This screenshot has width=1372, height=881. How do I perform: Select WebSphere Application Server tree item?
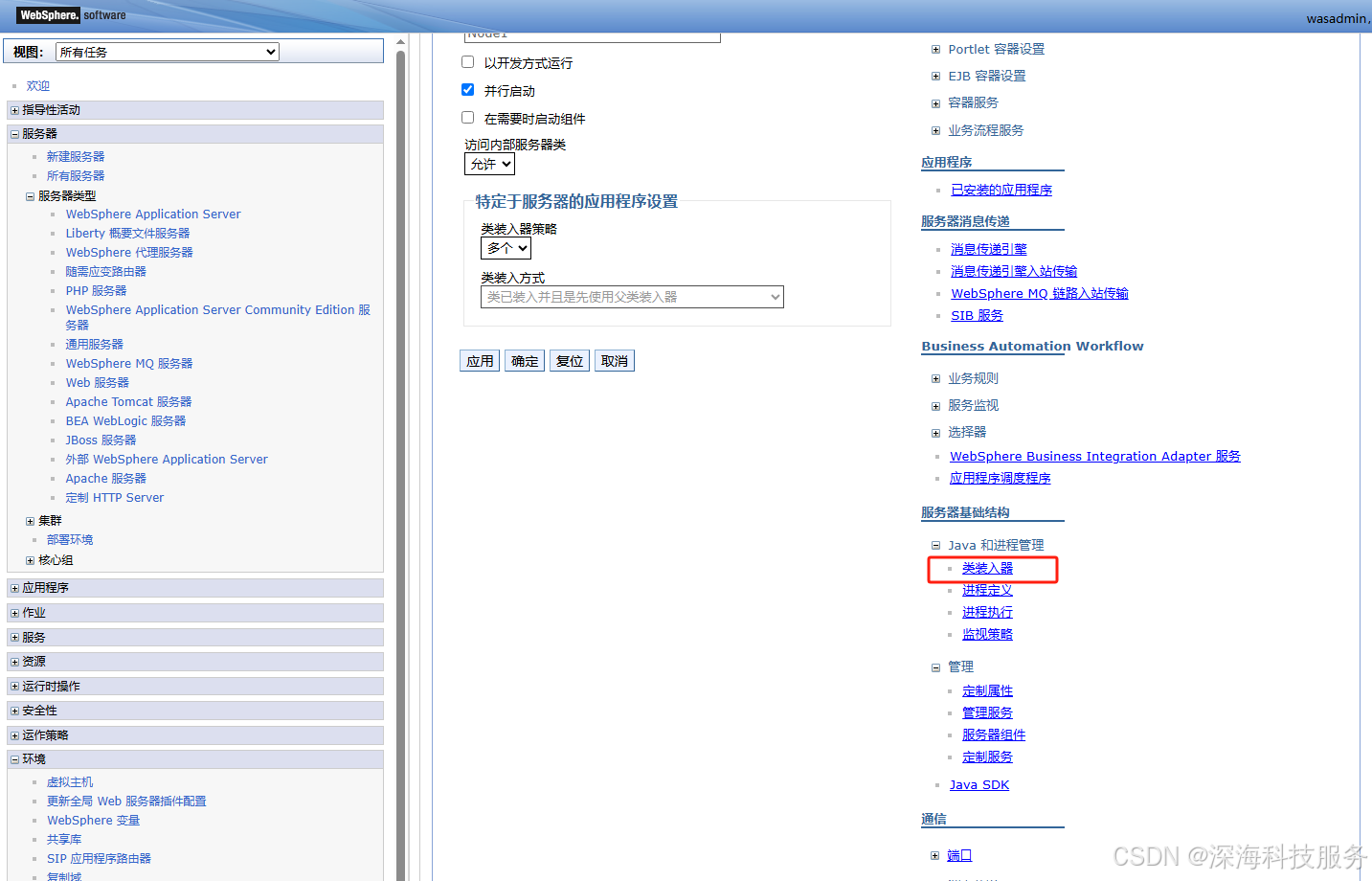[153, 215]
